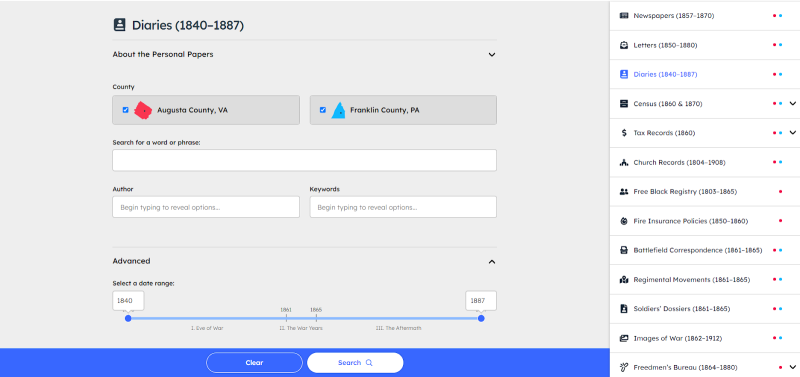Click the 1887 end handle on date slider
This screenshot has width=800, height=377.
pos(481,318)
